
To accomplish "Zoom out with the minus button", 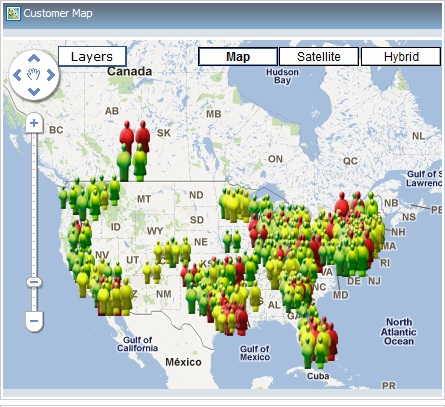I will tap(34, 321).
